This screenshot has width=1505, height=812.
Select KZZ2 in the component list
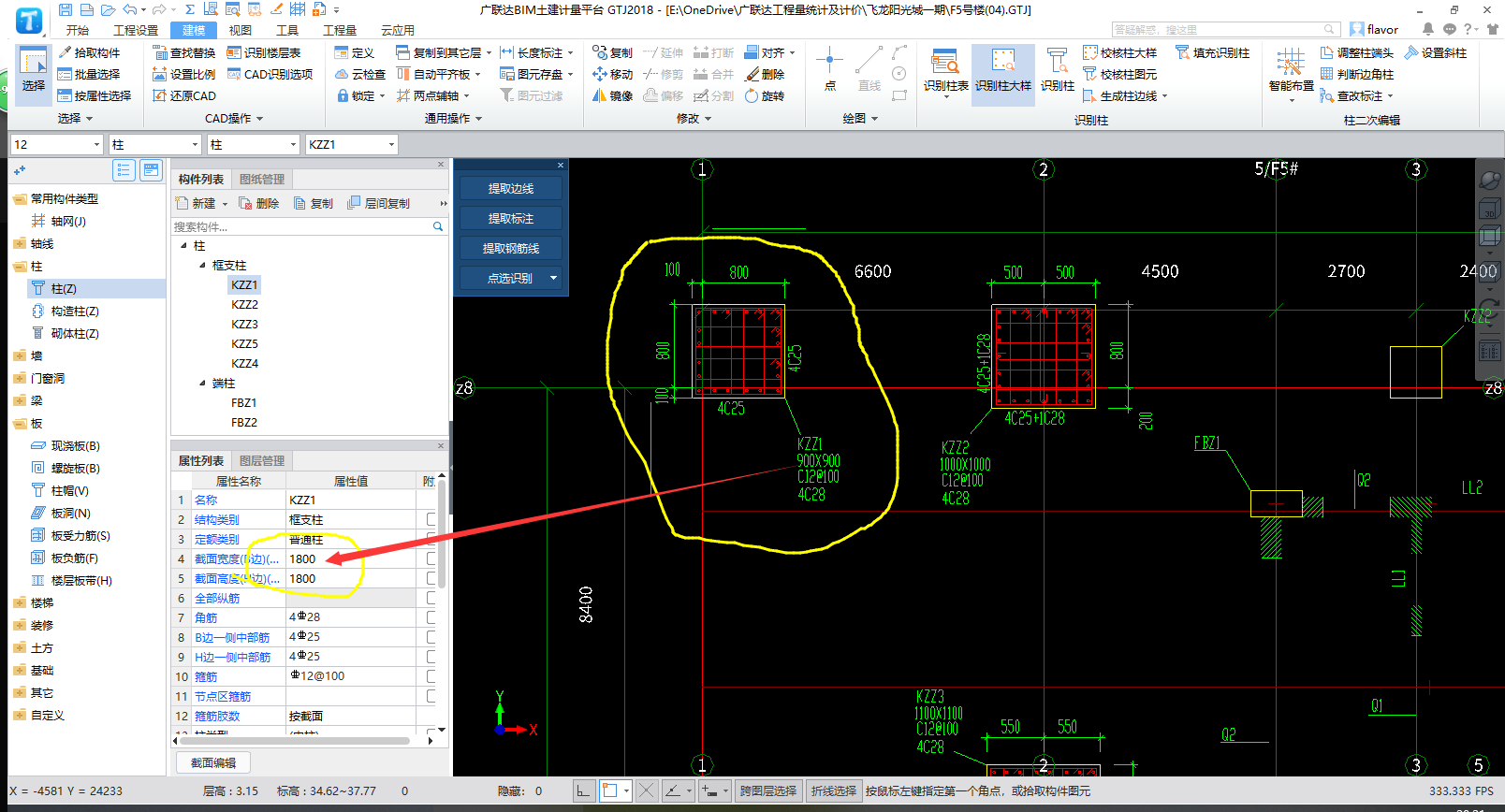[244, 304]
